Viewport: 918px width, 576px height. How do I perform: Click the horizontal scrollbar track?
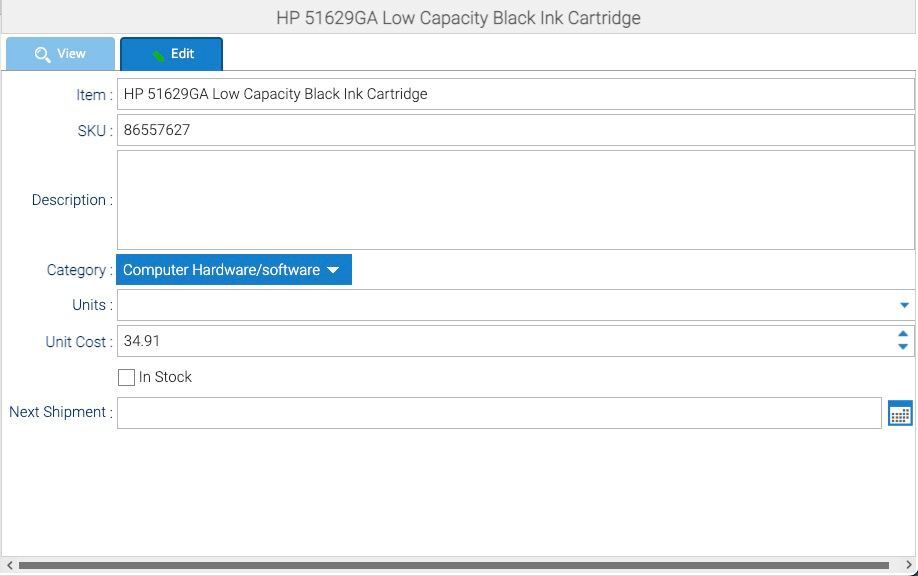coord(454,565)
